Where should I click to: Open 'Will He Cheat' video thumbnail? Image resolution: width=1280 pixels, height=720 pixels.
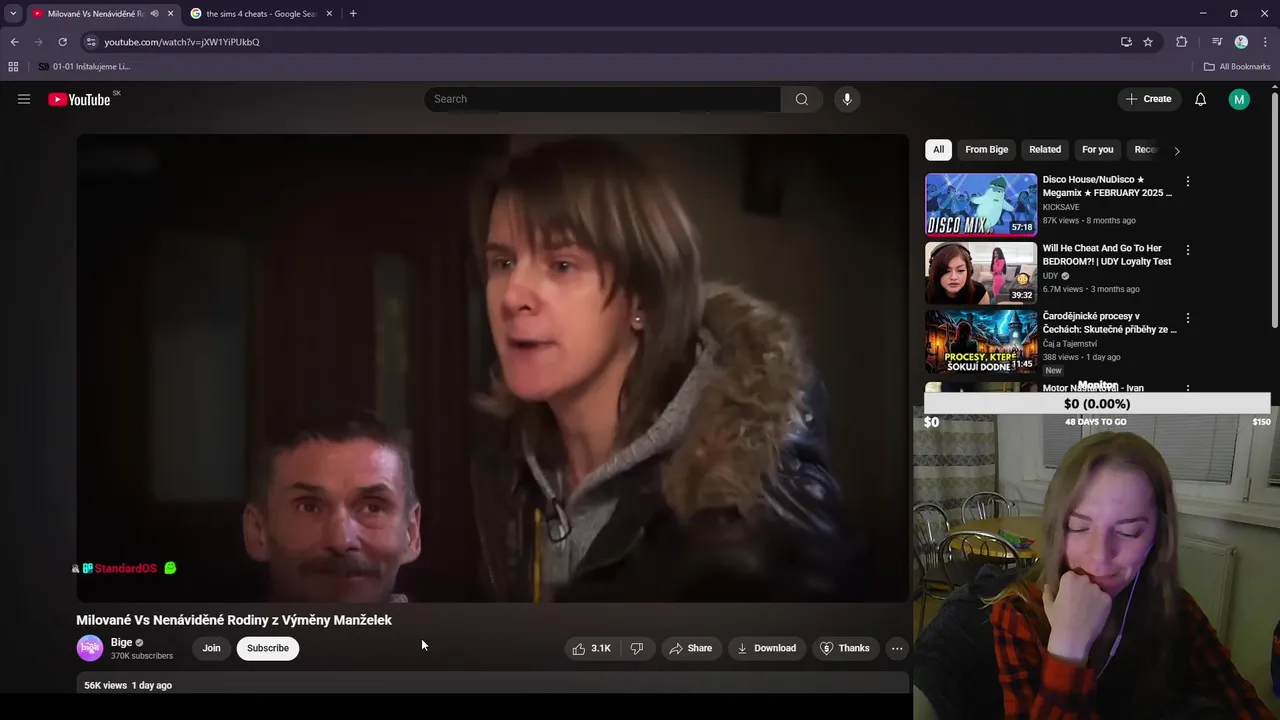tap(981, 273)
